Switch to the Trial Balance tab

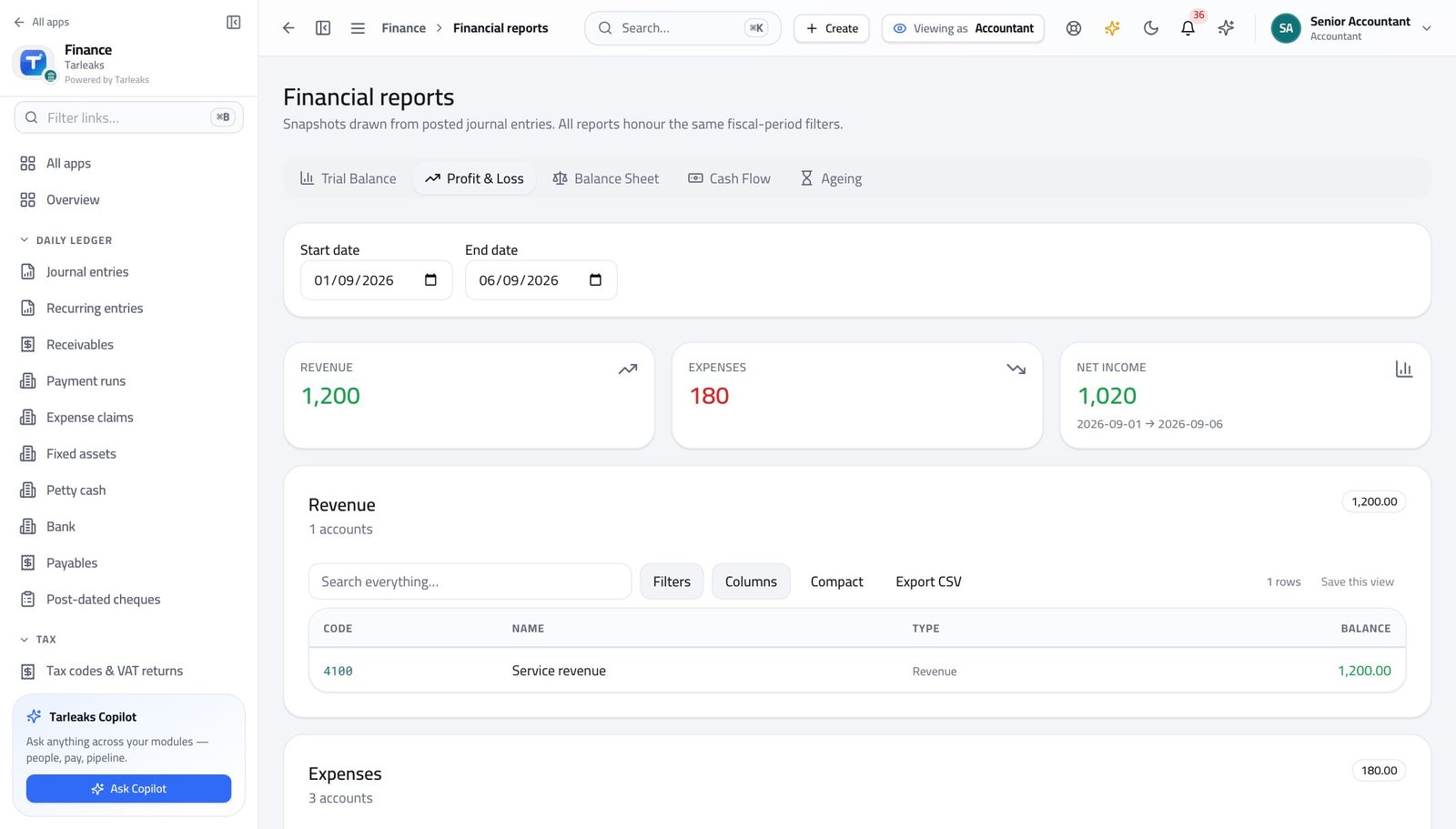349,178
